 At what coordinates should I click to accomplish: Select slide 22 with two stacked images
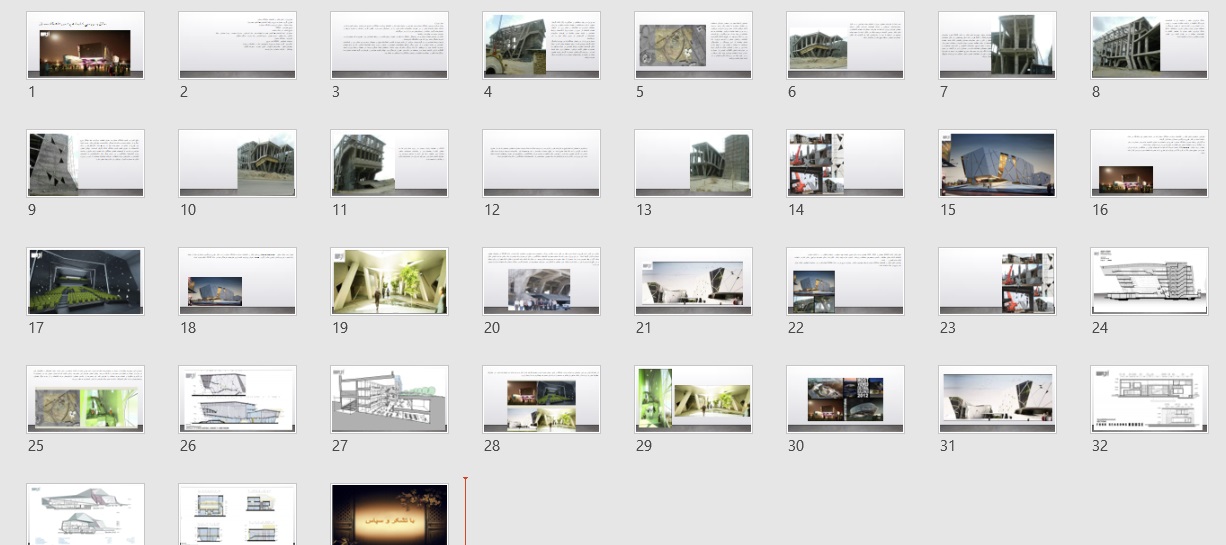(x=845, y=281)
